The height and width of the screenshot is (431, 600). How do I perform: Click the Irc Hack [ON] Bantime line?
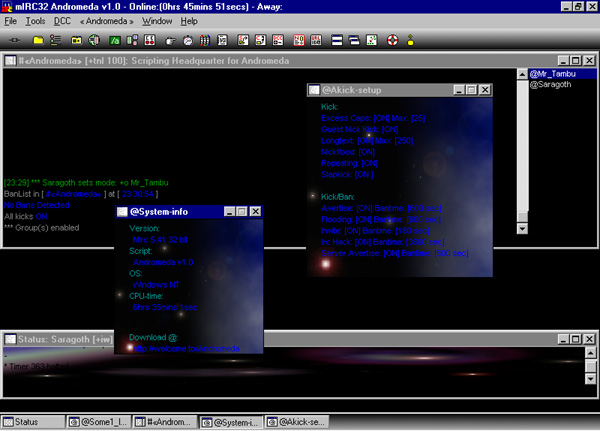(x=383, y=242)
